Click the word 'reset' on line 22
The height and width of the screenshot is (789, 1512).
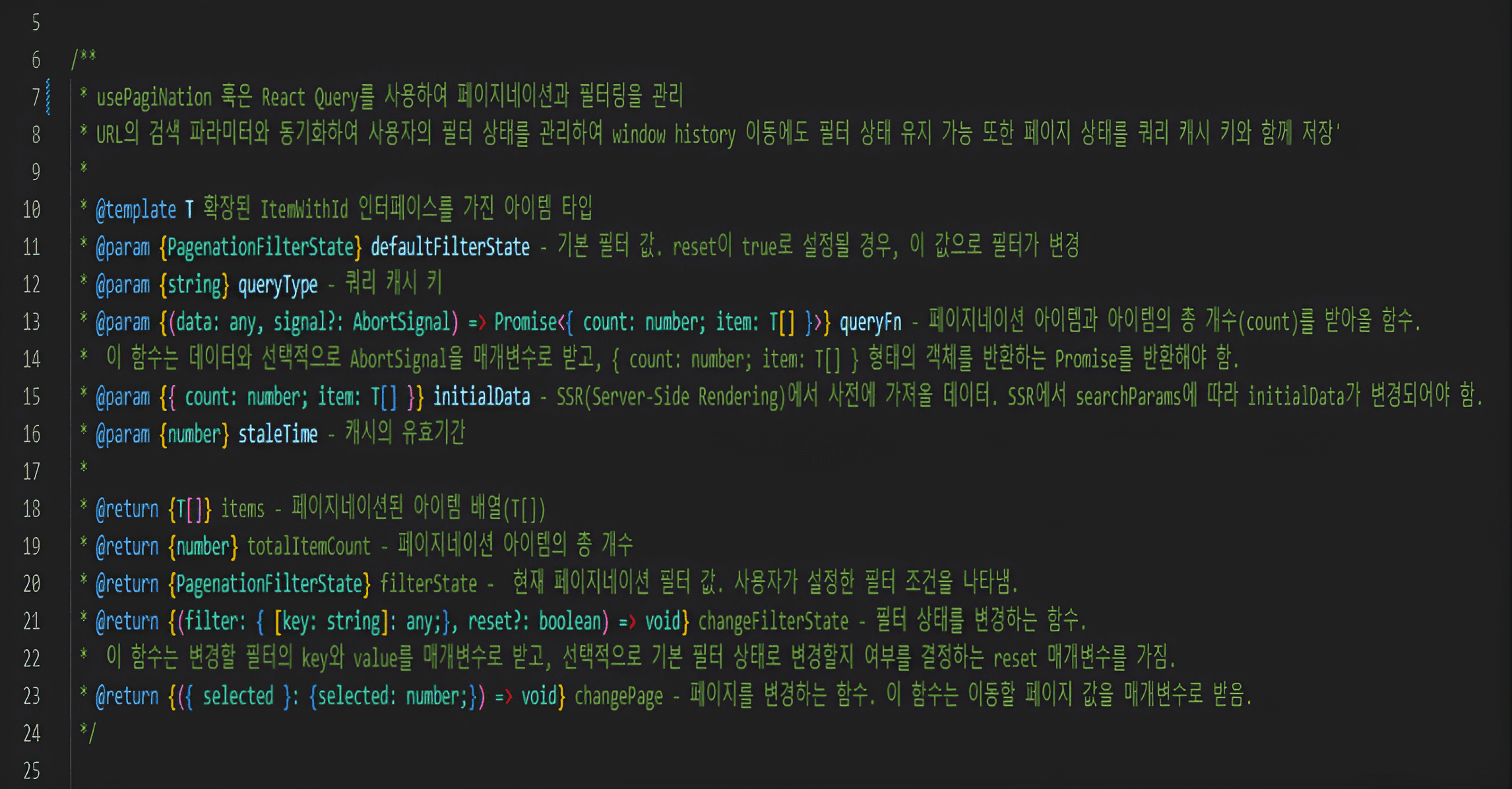(x=1015, y=658)
